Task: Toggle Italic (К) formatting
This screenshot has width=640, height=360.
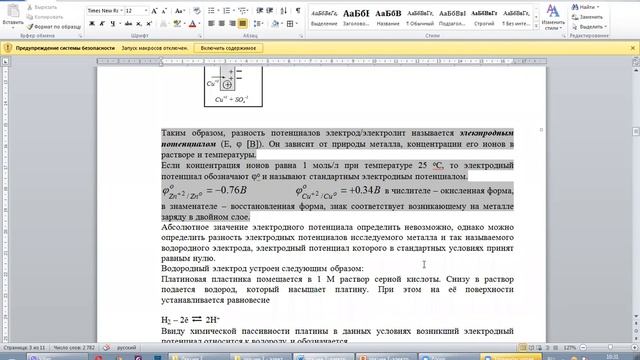Action: [x=102, y=24]
